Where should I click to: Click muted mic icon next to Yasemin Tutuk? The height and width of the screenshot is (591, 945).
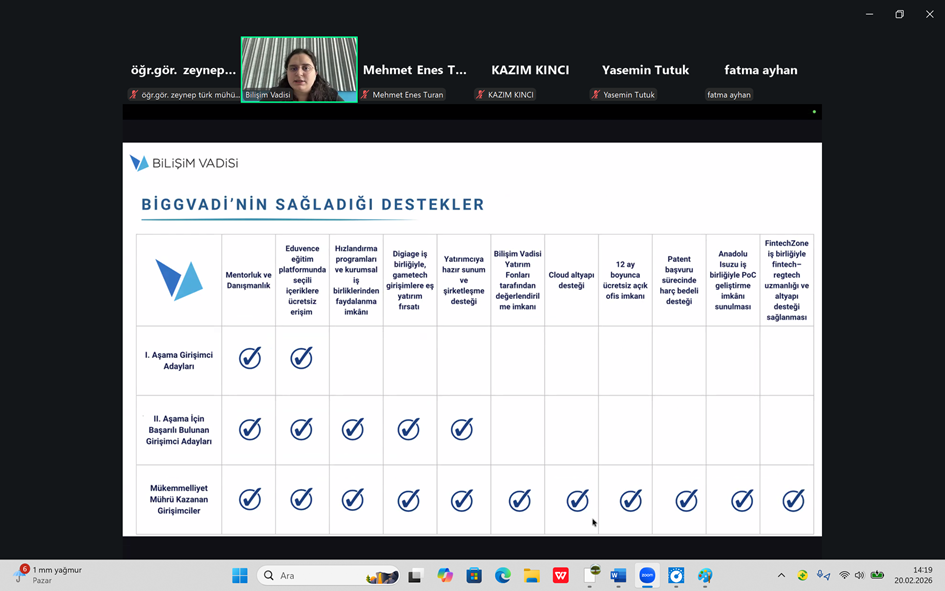tap(595, 95)
